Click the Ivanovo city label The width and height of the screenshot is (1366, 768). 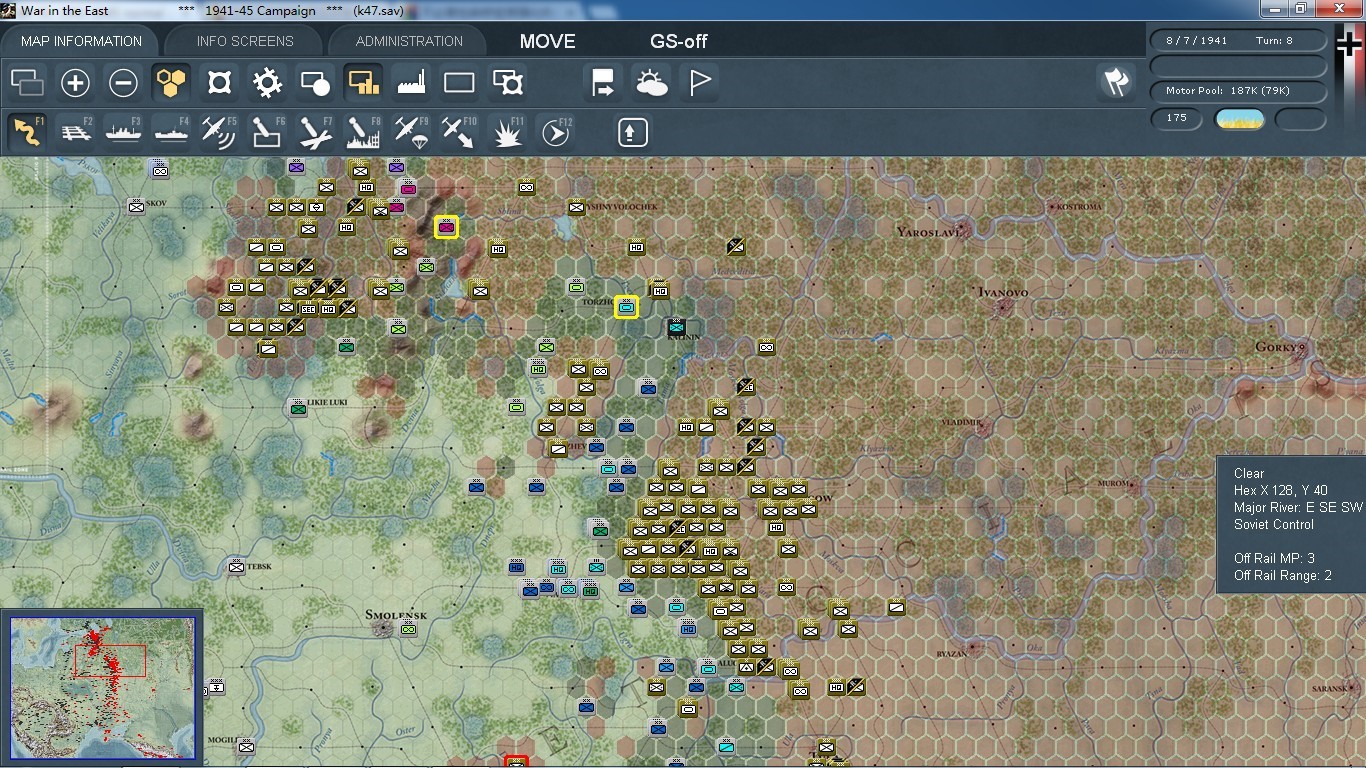point(1002,292)
